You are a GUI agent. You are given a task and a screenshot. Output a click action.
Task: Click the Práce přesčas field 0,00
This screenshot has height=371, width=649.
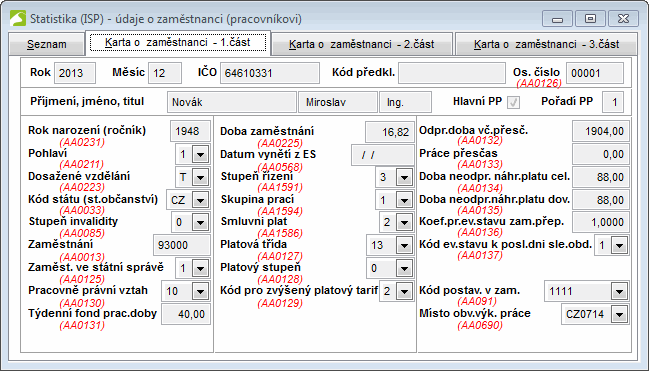tap(601, 154)
